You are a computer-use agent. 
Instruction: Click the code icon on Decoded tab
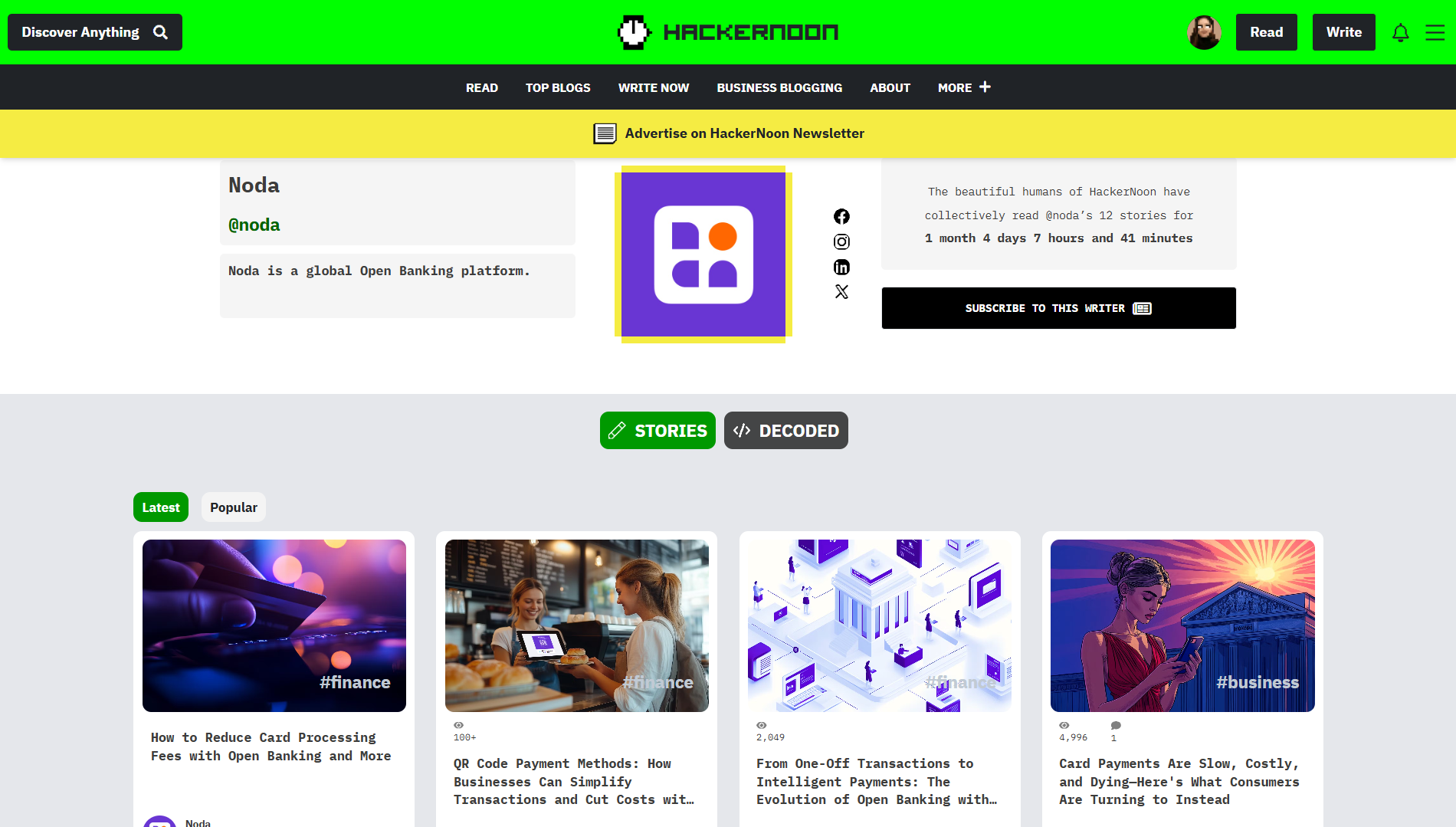coord(741,431)
